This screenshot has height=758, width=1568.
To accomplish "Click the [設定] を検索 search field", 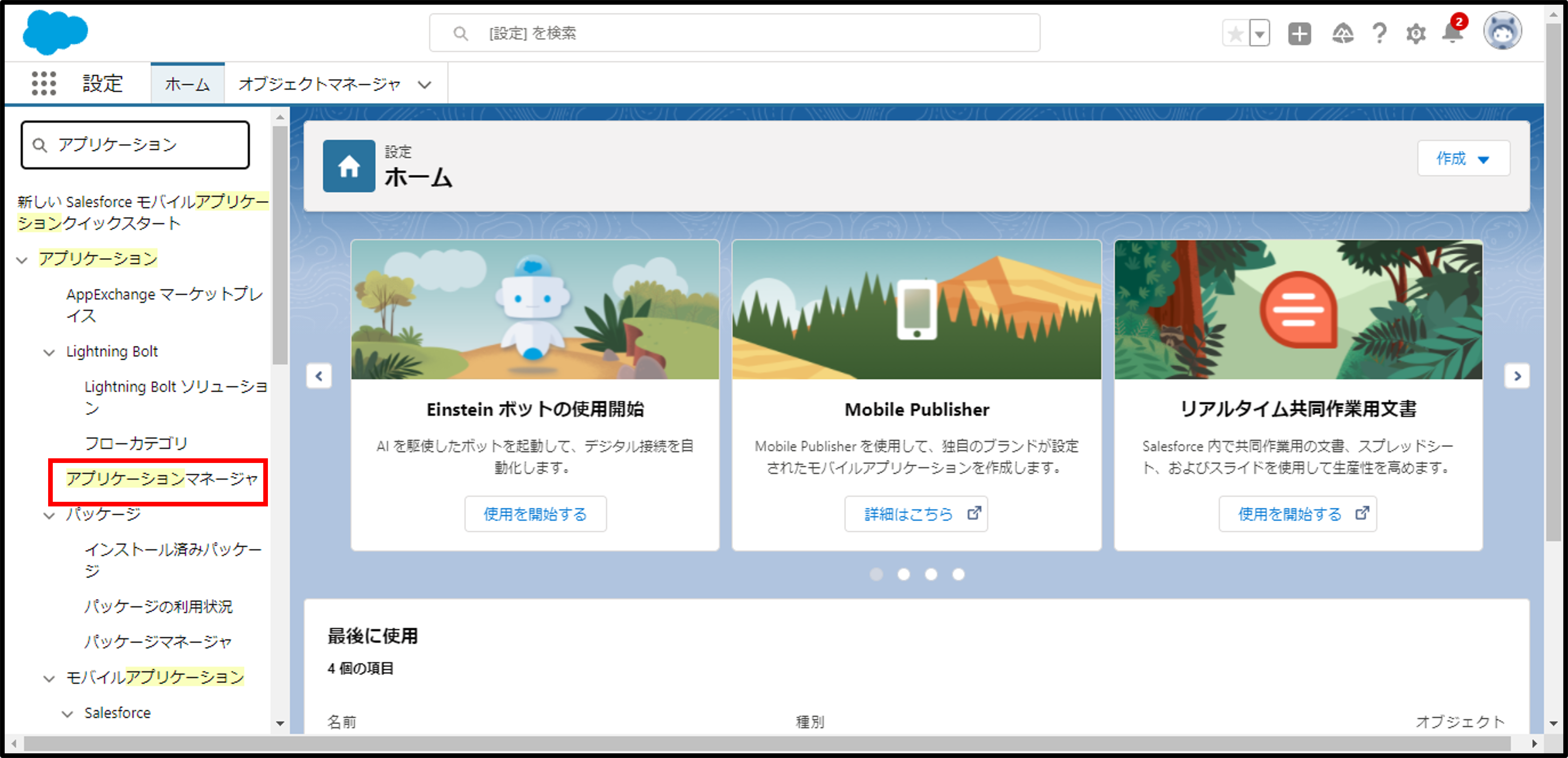I will tap(734, 34).
